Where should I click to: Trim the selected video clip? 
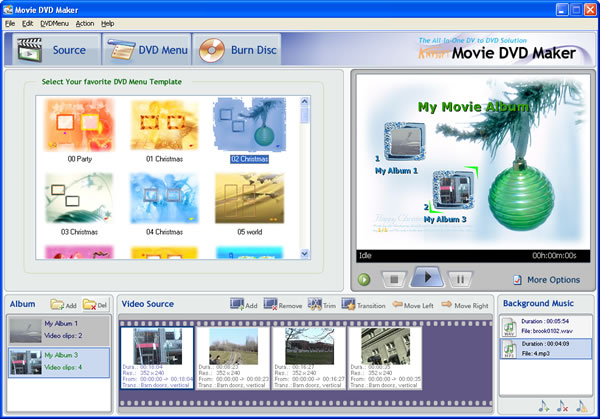click(x=322, y=305)
